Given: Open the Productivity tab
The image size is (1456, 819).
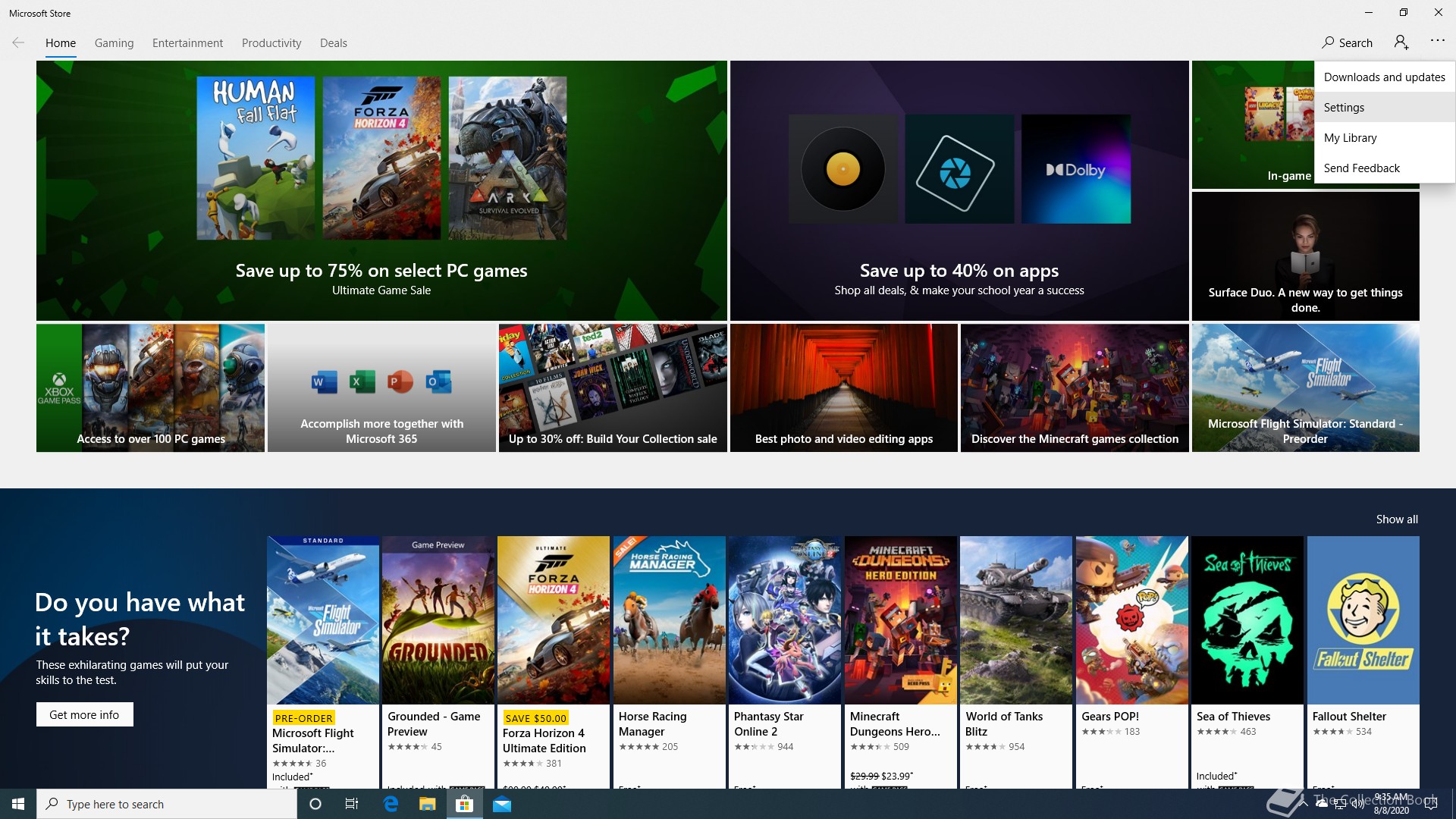Looking at the screenshot, I should [271, 43].
